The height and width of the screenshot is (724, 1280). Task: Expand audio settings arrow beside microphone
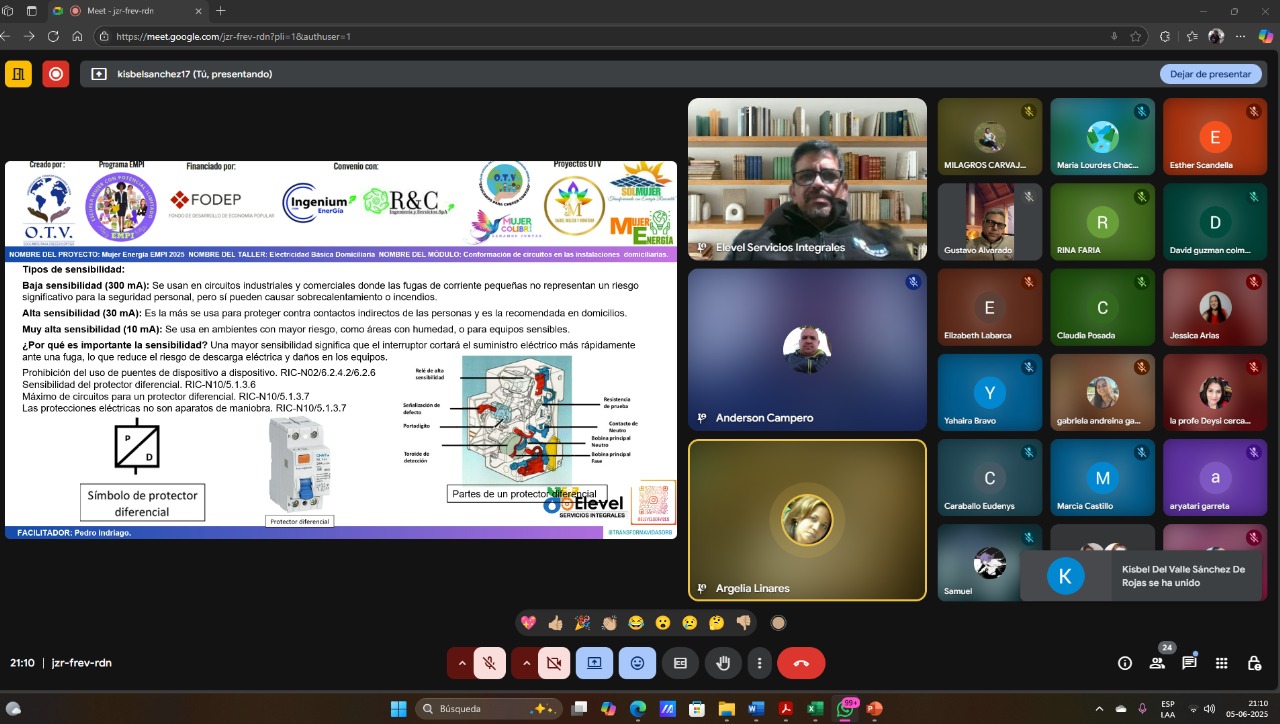461,663
